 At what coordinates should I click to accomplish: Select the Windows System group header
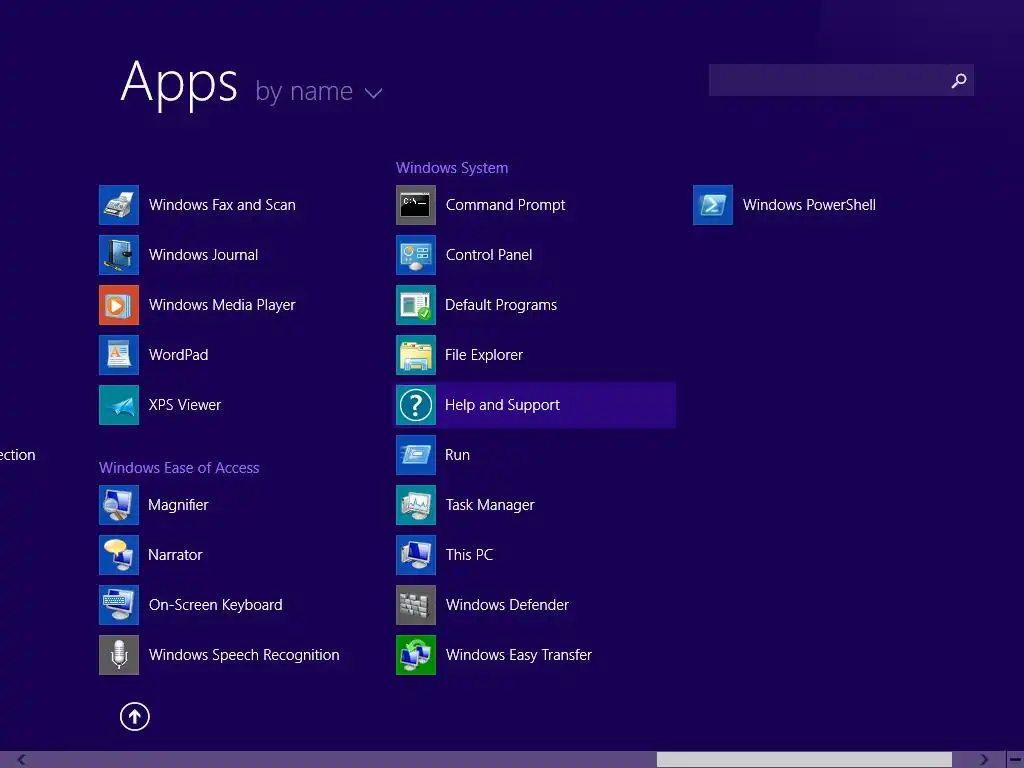coord(452,168)
